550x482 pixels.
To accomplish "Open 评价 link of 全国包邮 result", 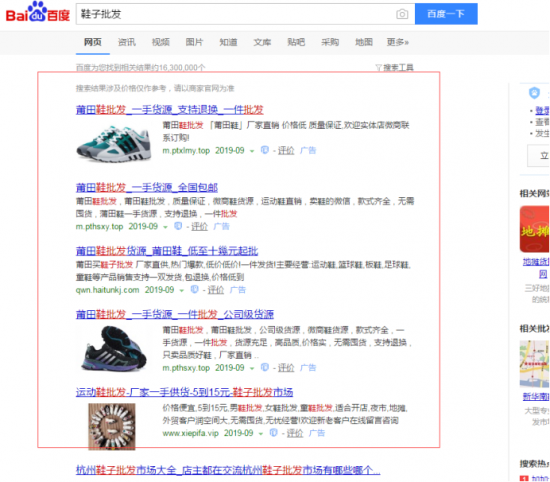I will click(x=199, y=227).
